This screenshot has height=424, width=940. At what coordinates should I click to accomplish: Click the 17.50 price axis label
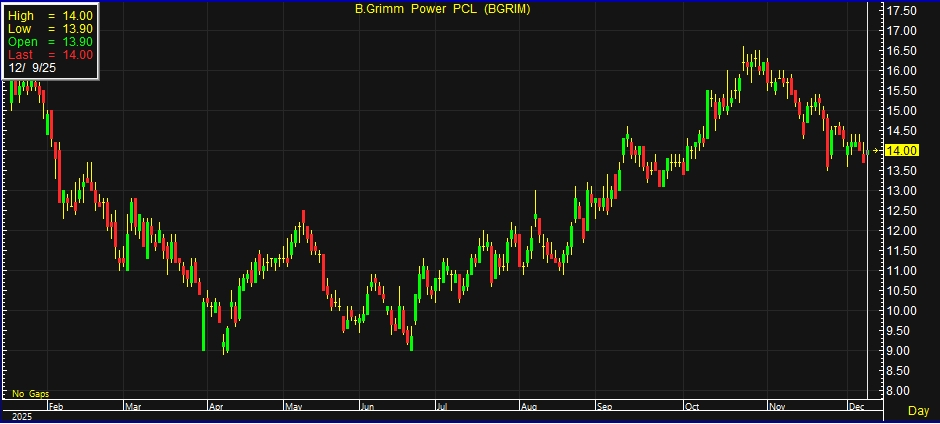tap(903, 10)
